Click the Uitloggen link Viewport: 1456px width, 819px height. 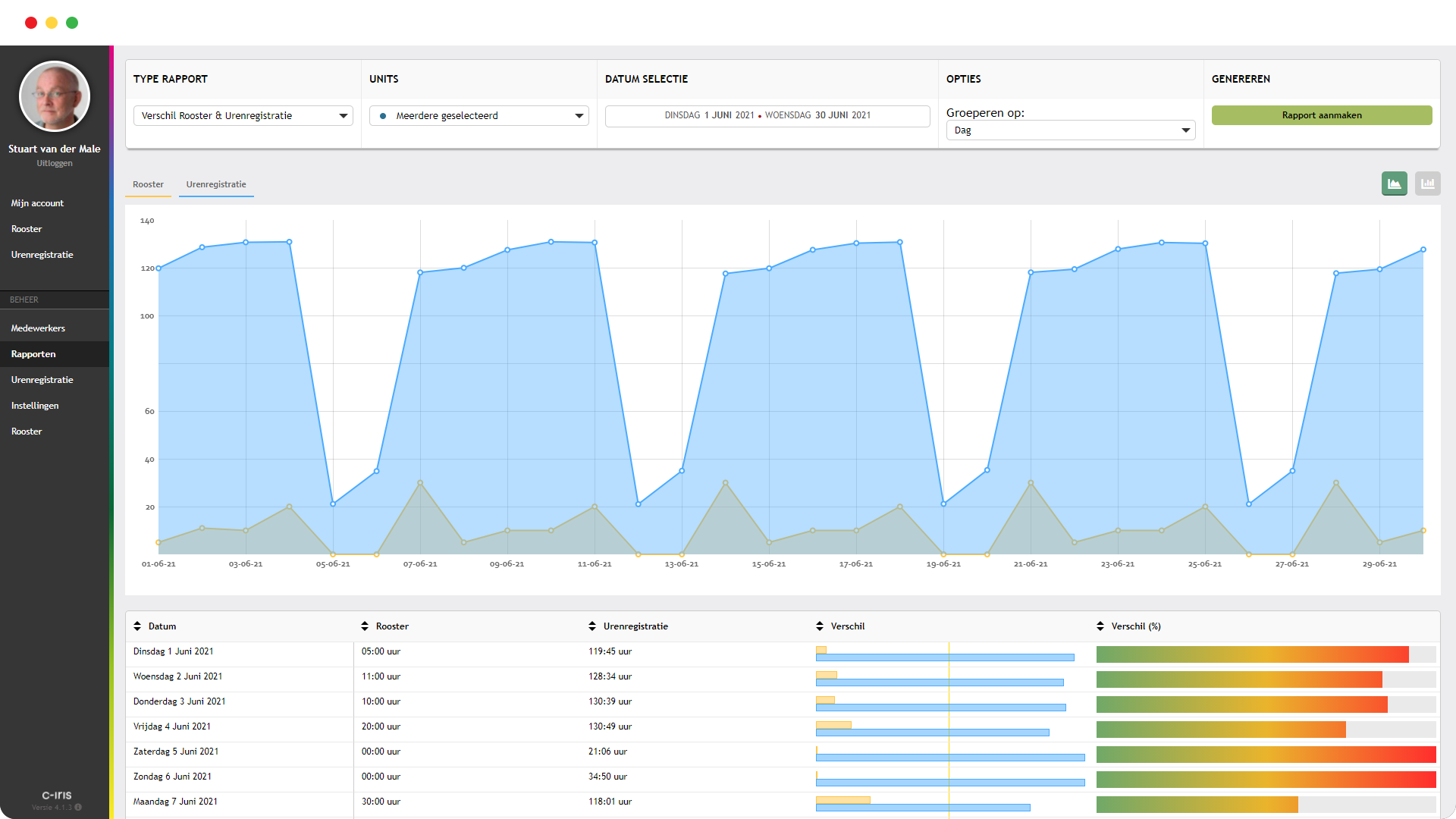click(x=55, y=163)
